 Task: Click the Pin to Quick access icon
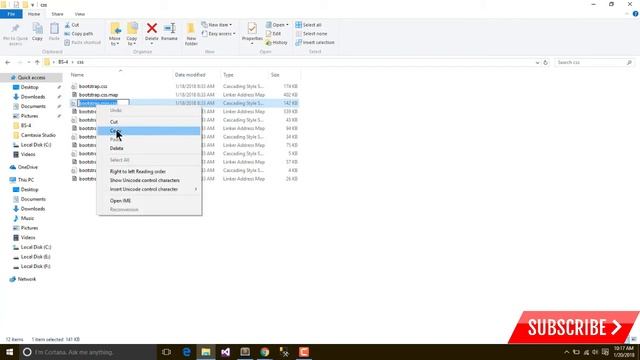tap(16, 29)
